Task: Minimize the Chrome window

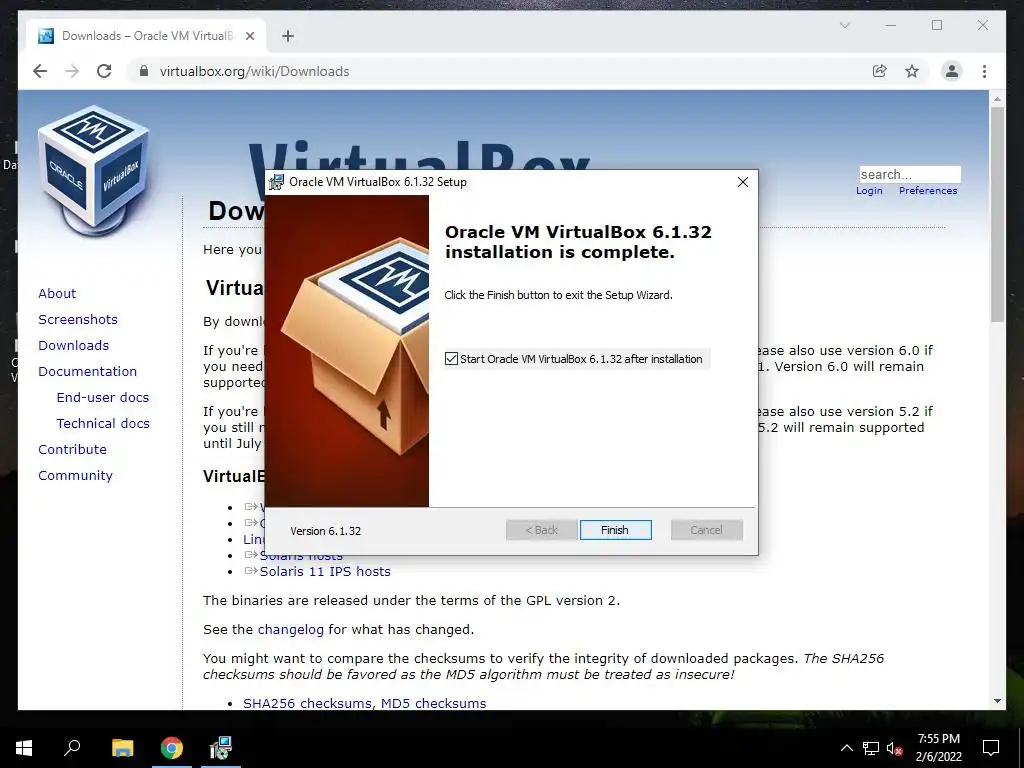Action: [x=891, y=25]
